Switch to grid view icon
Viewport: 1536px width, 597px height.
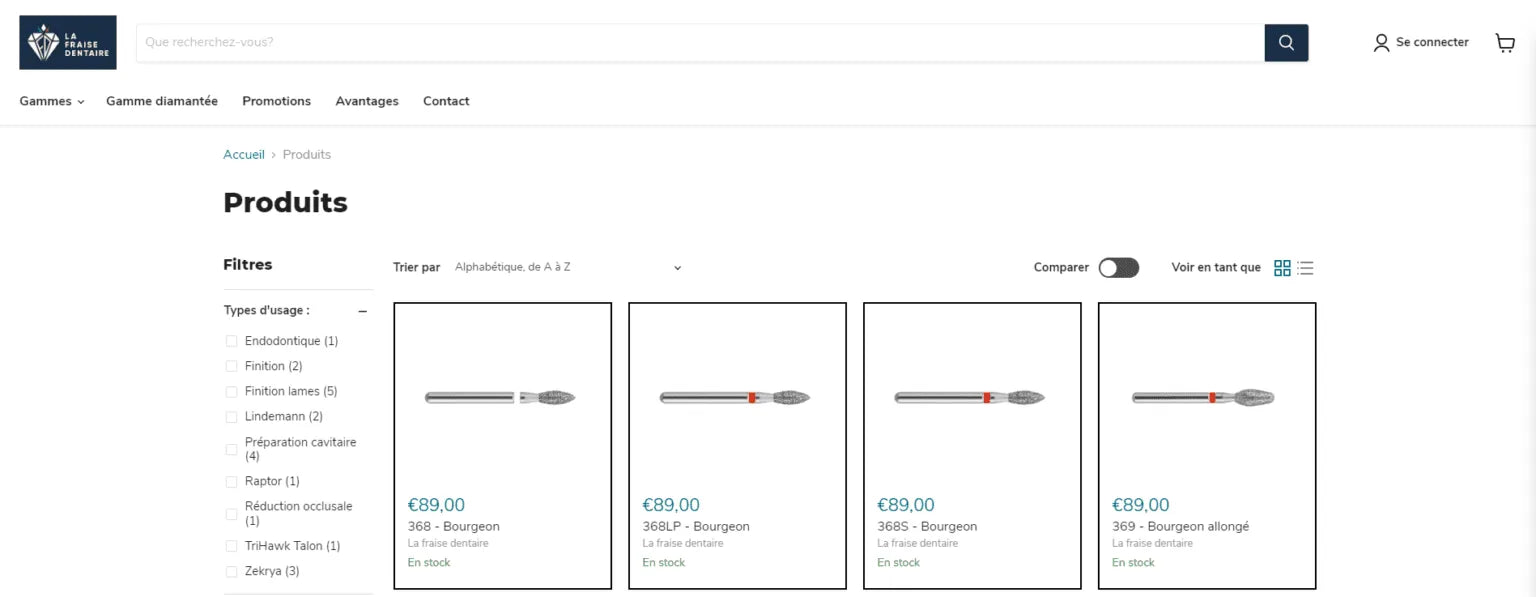[x=1282, y=268]
